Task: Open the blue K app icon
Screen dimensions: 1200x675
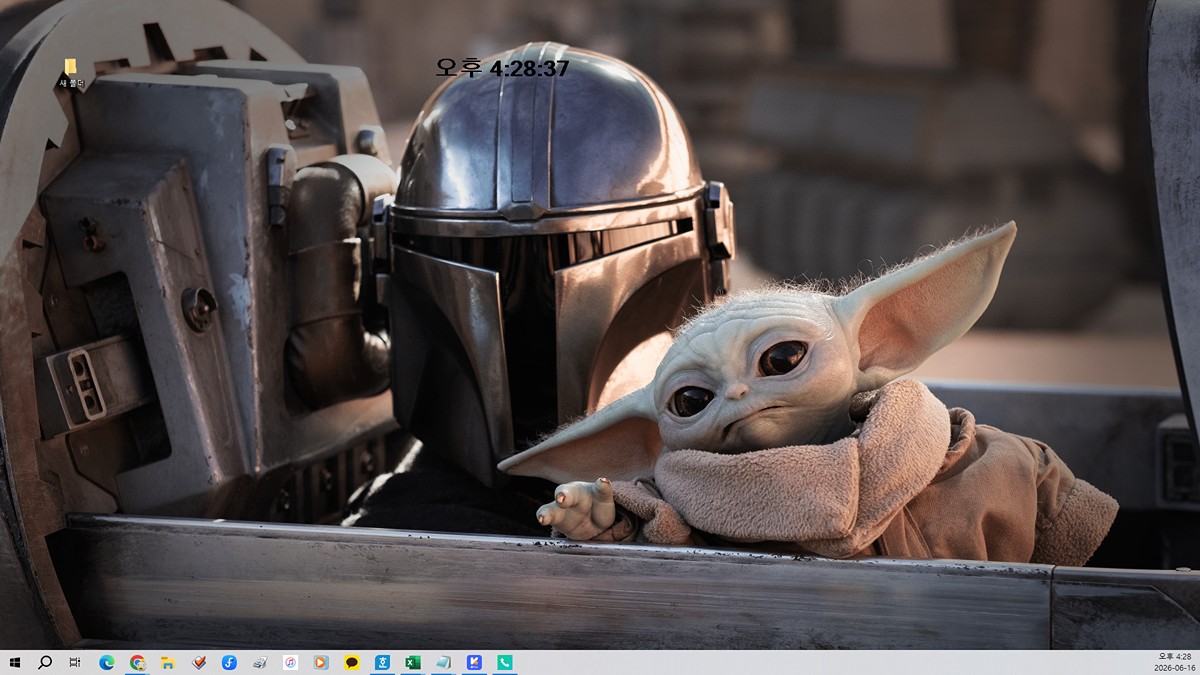Action: pyautogui.click(x=474, y=662)
